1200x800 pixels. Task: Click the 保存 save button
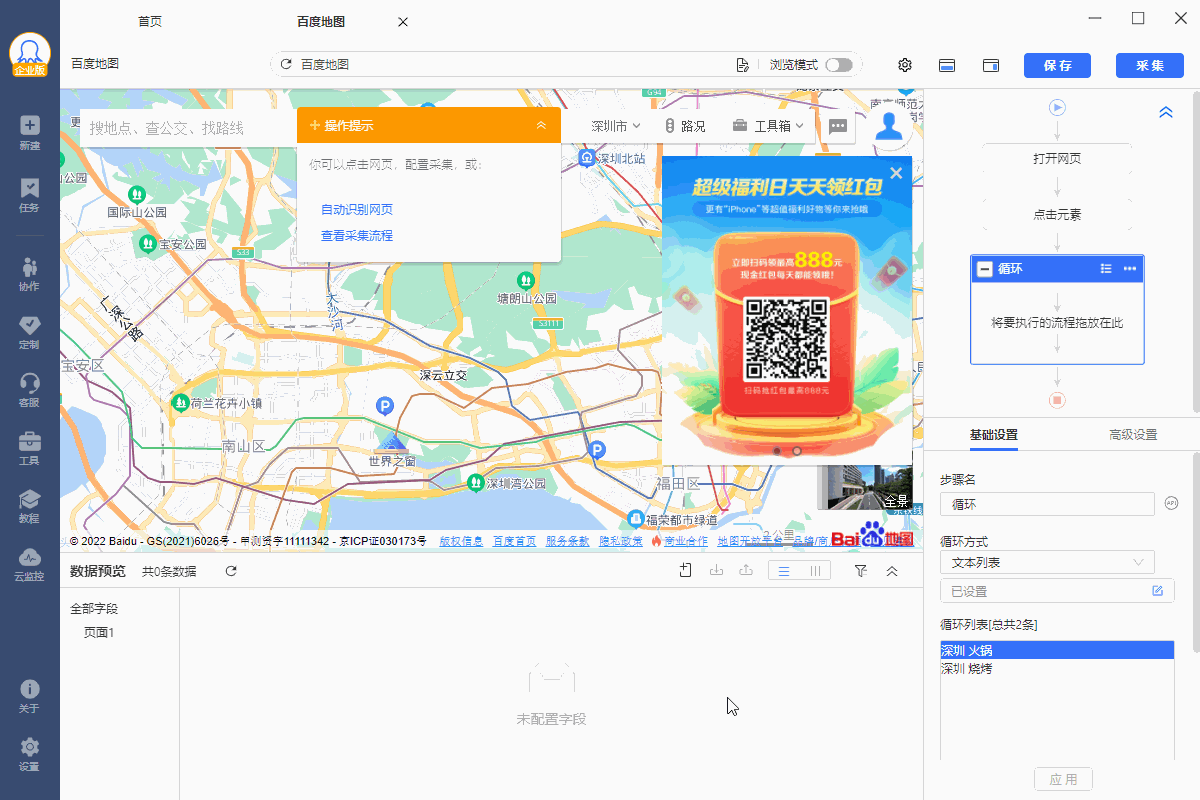1058,65
